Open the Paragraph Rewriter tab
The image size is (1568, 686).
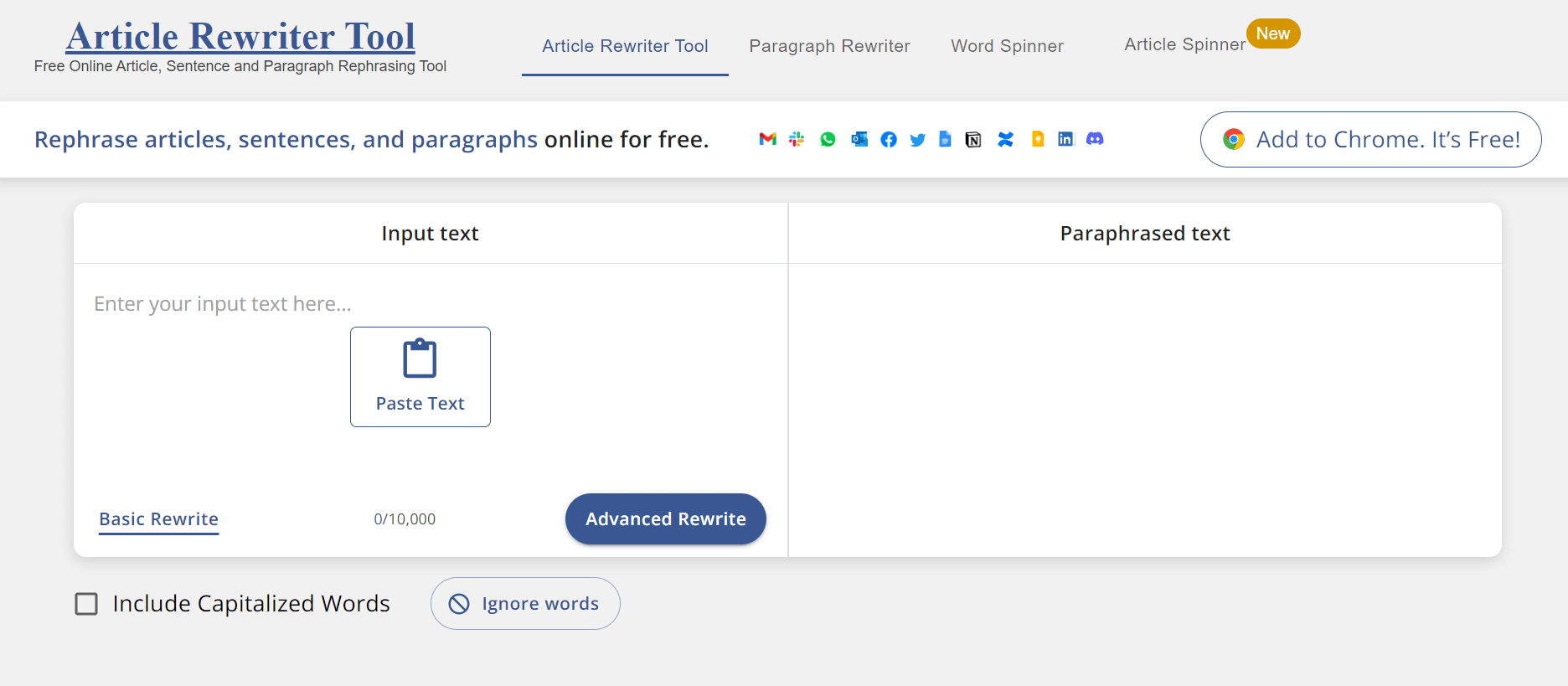pyautogui.click(x=829, y=46)
